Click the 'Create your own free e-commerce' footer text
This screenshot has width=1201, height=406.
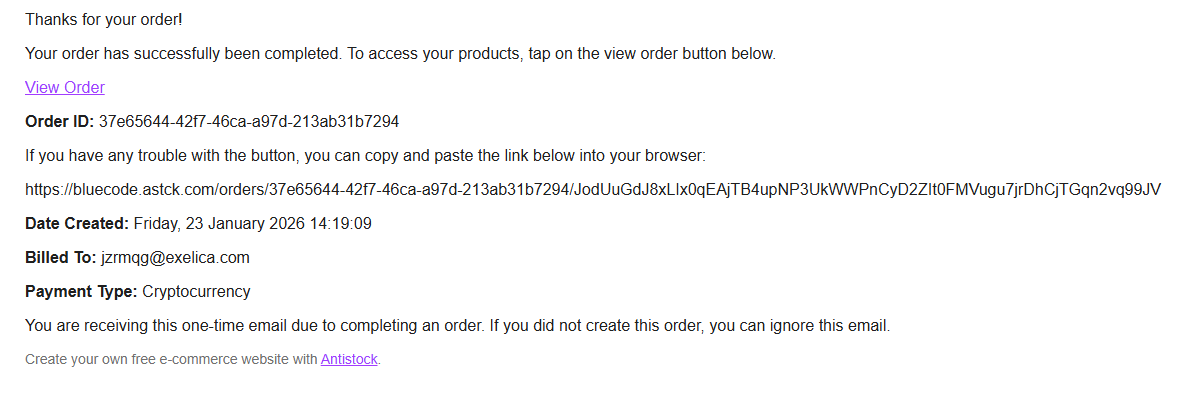pyautogui.click(x=171, y=359)
